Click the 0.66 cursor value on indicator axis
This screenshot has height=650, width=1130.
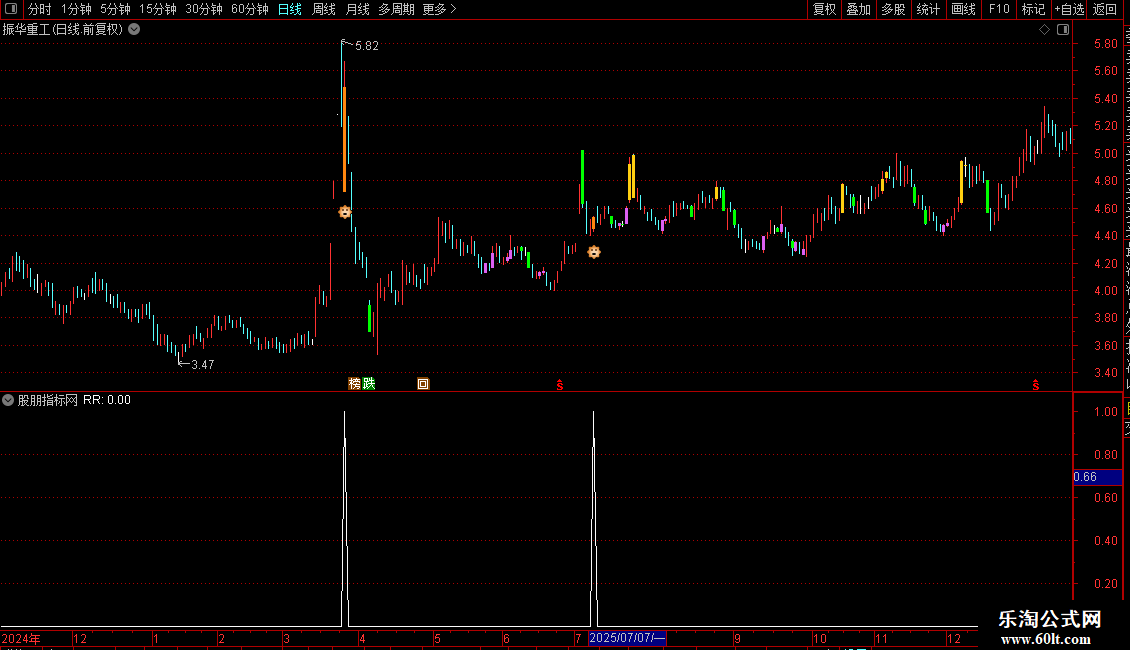click(1097, 477)
